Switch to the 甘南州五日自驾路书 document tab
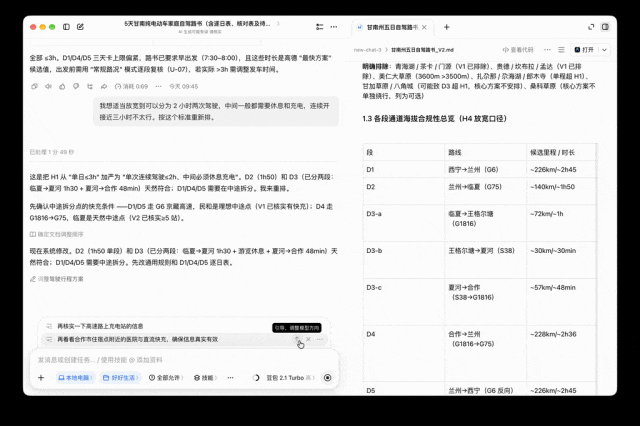640x426 pixels. coord(392,27)
